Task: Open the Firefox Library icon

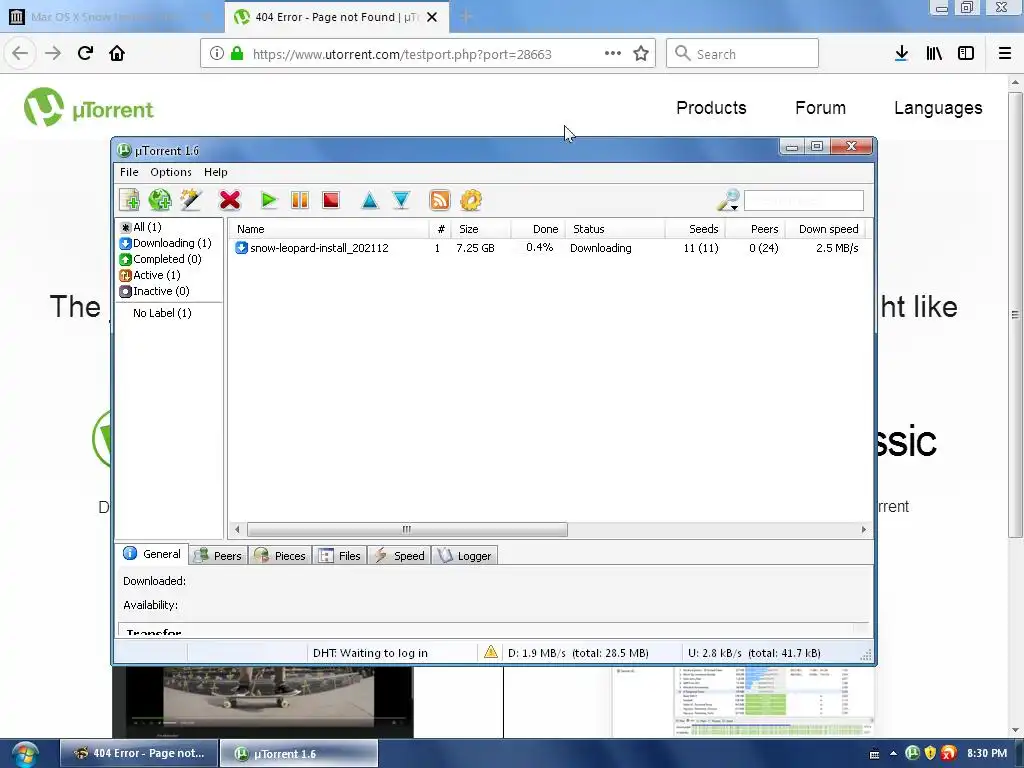Action: click(x=934, y=54)
